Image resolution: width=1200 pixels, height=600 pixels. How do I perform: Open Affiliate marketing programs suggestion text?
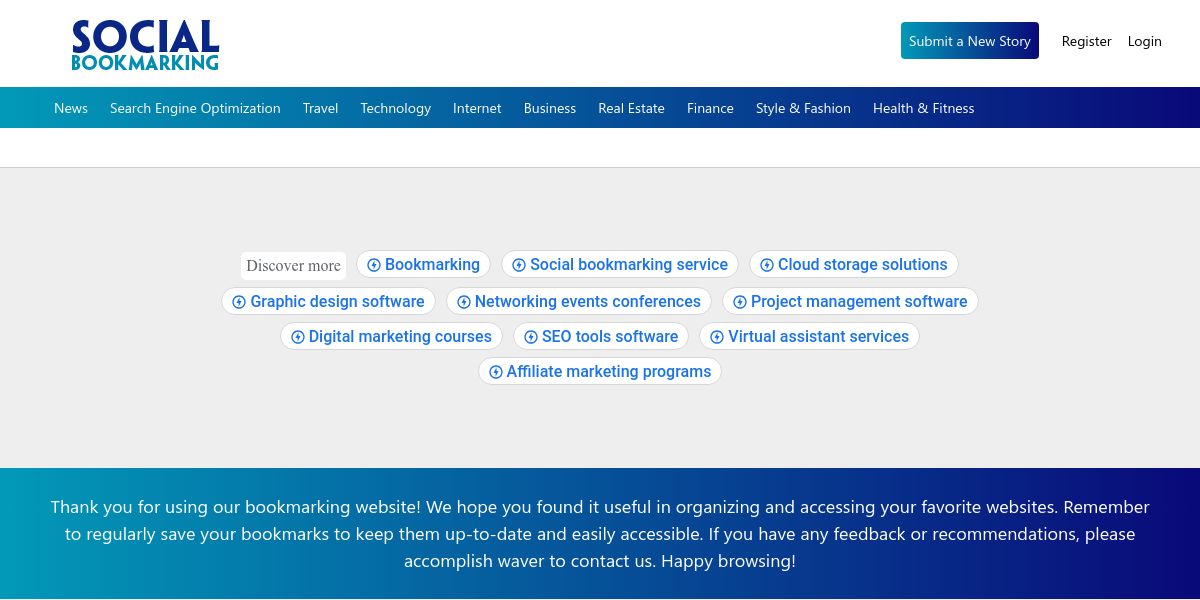[609, 372]
